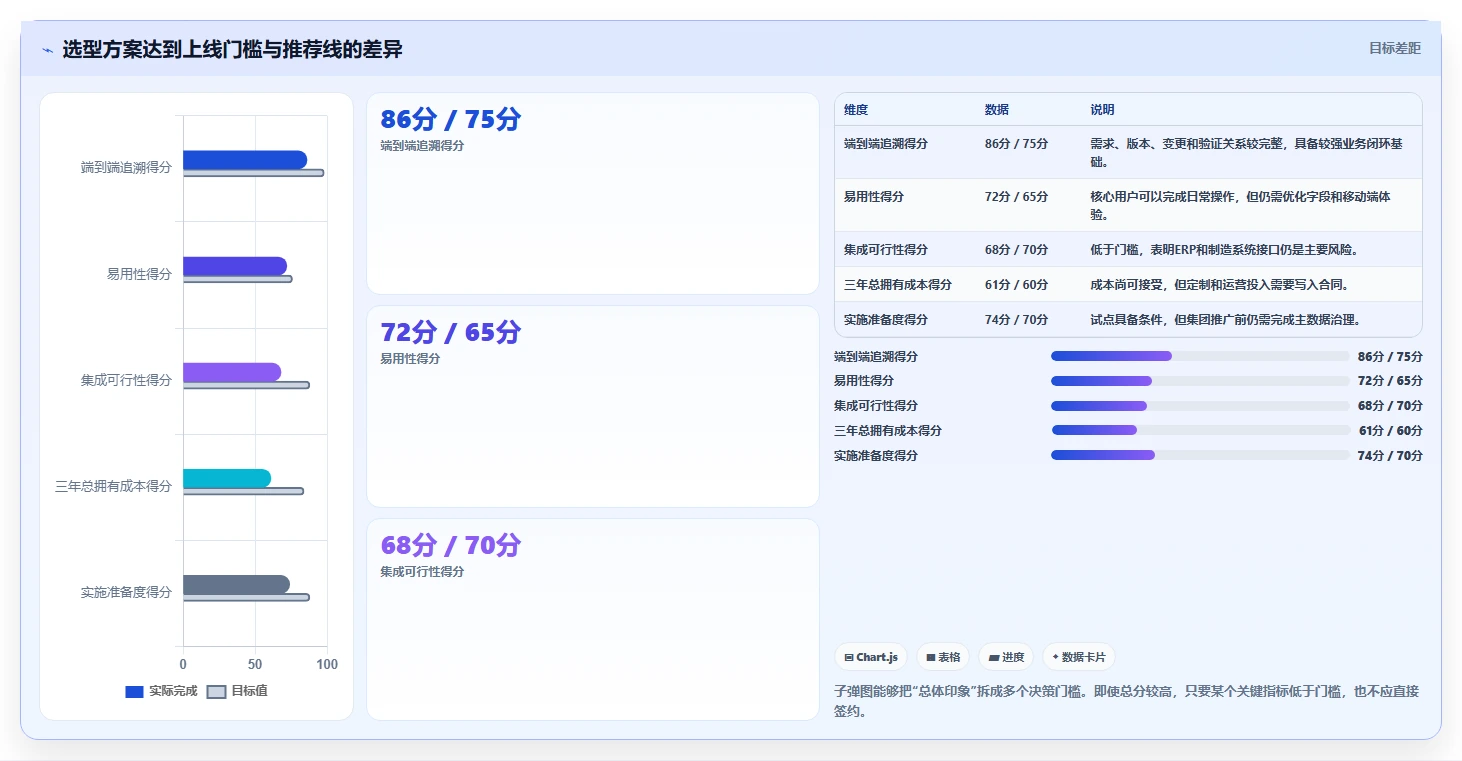Click the 选型方案达到上线门槛与推荐线的差异 title

click(232, 49)
